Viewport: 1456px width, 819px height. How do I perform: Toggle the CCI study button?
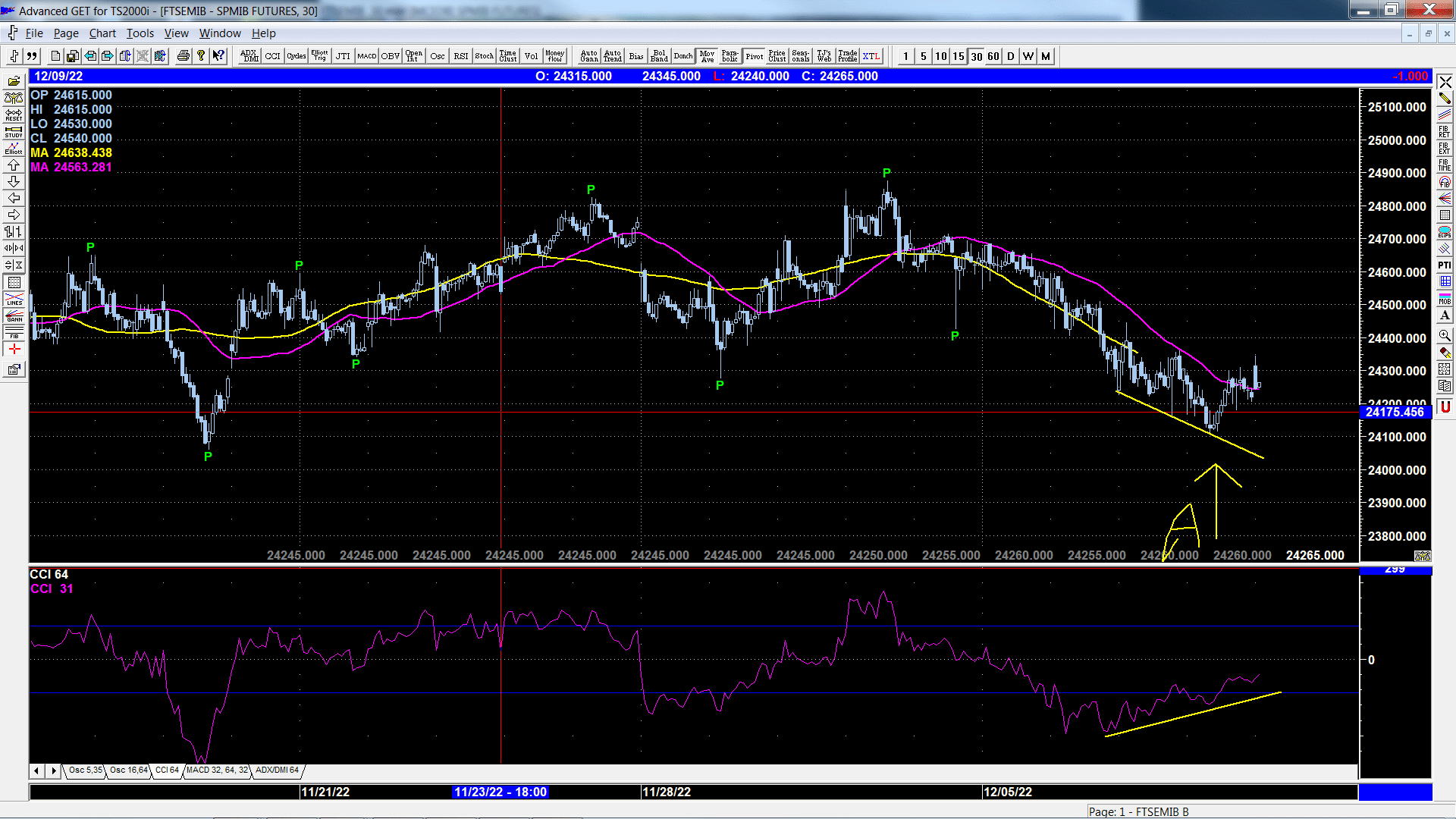pyautogui.click(x=273, y=56)
